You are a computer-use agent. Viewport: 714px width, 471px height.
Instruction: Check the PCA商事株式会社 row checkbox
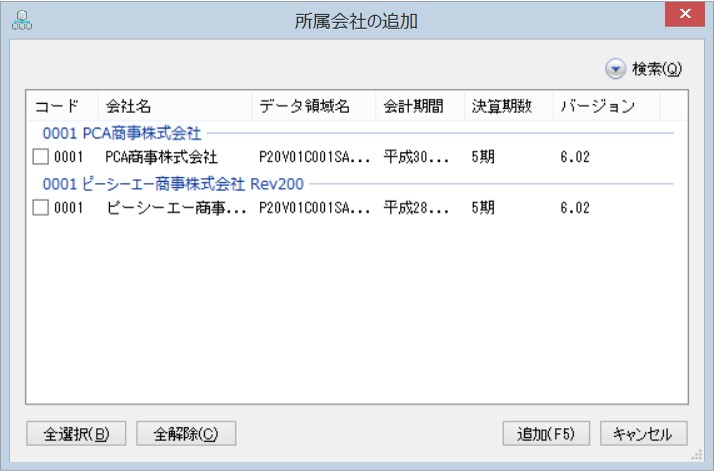[x=41, y=157]
